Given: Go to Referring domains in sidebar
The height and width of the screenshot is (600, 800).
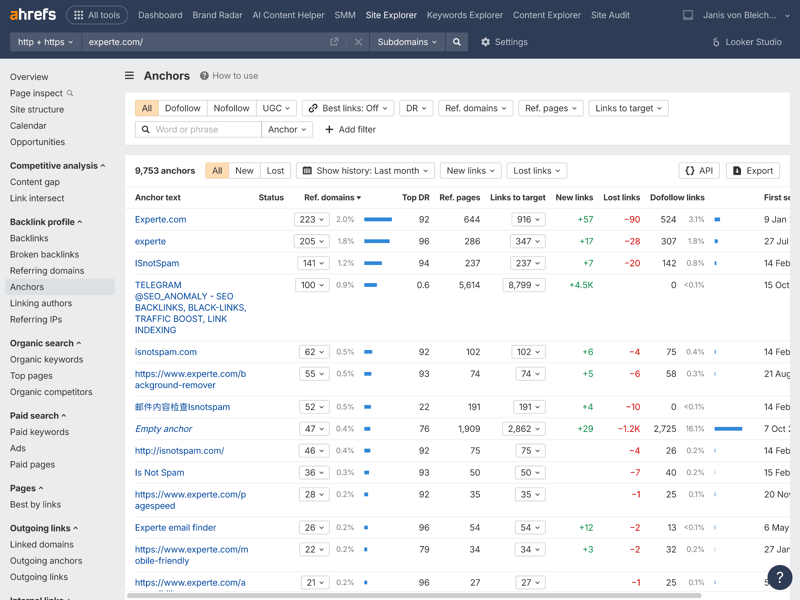Looking at the screenshot, I should [x=47, y=271].
